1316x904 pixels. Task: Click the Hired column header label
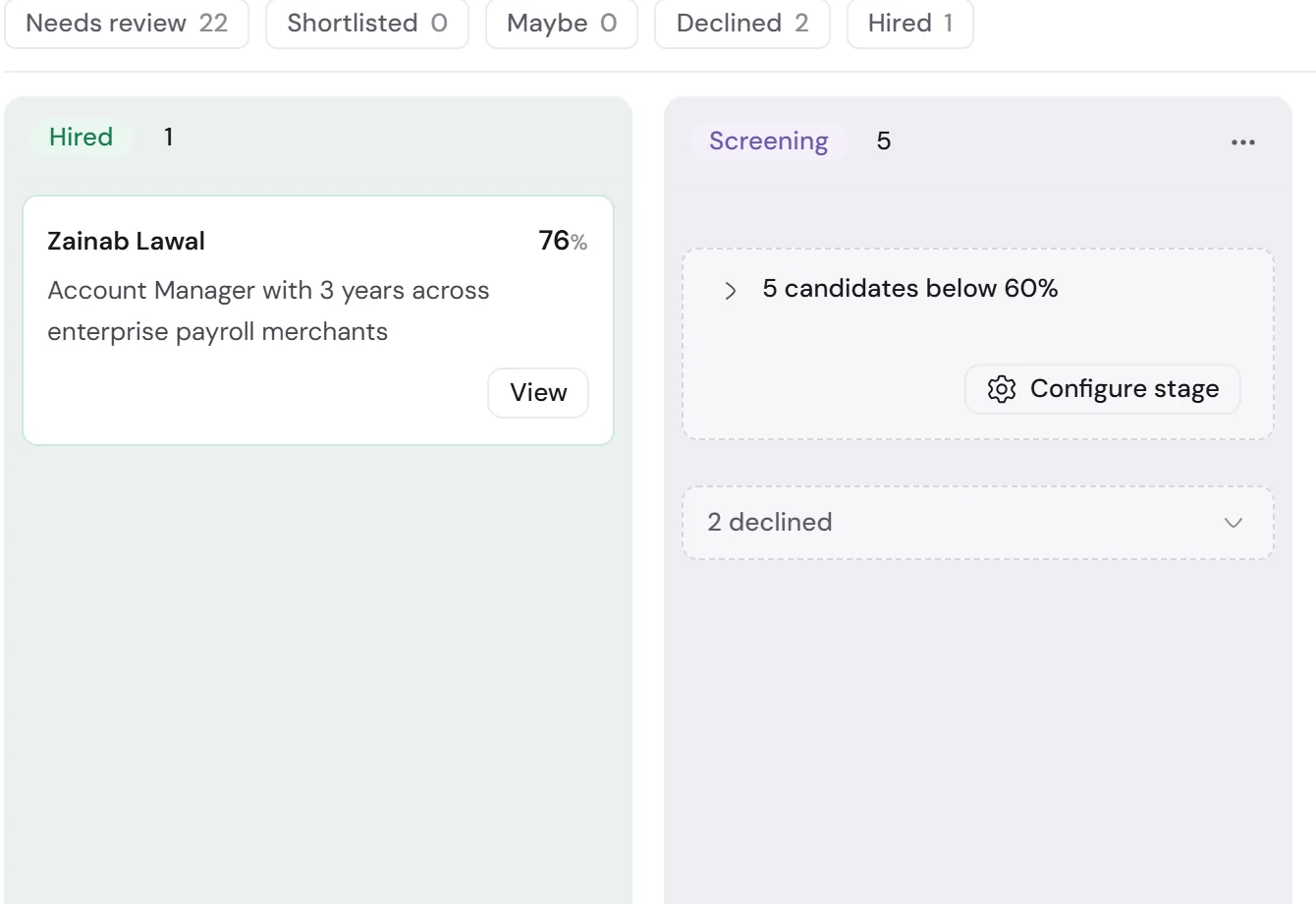pyautogui.click(x=82, y=138)
